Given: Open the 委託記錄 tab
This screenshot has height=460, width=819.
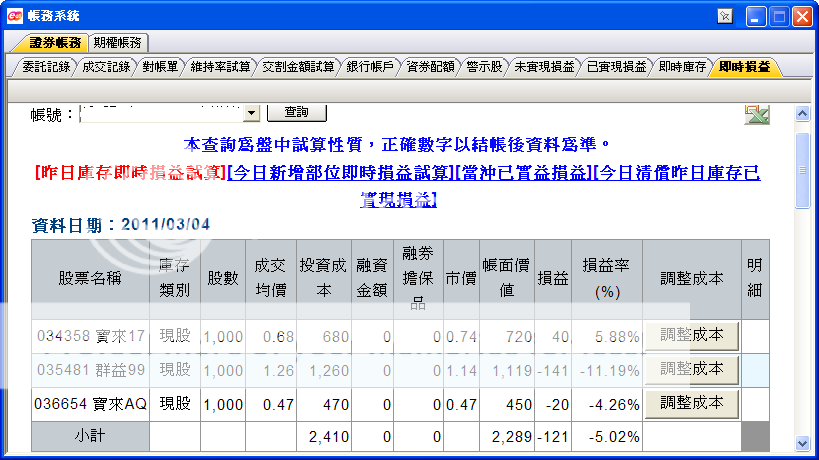Looking at the screenshot, I should click(x=45, y=67).
